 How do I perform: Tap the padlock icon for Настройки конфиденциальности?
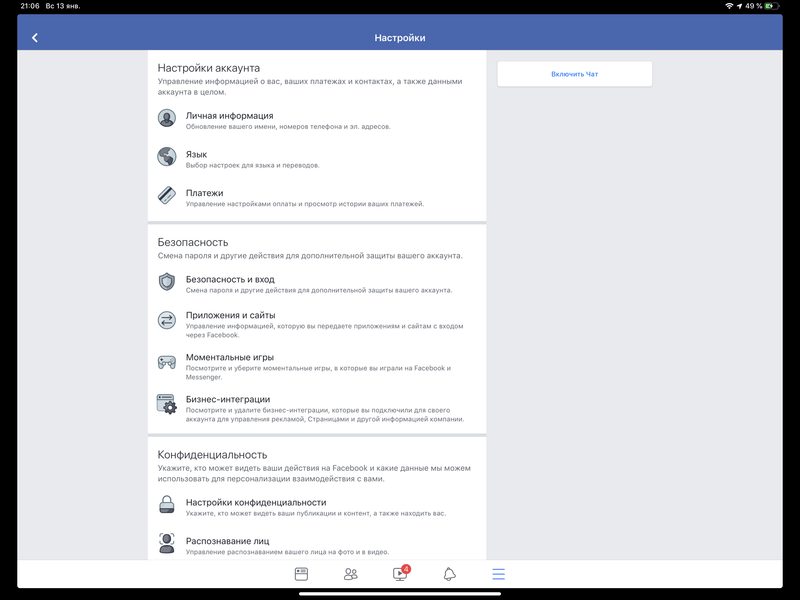[x=167, y=505]
